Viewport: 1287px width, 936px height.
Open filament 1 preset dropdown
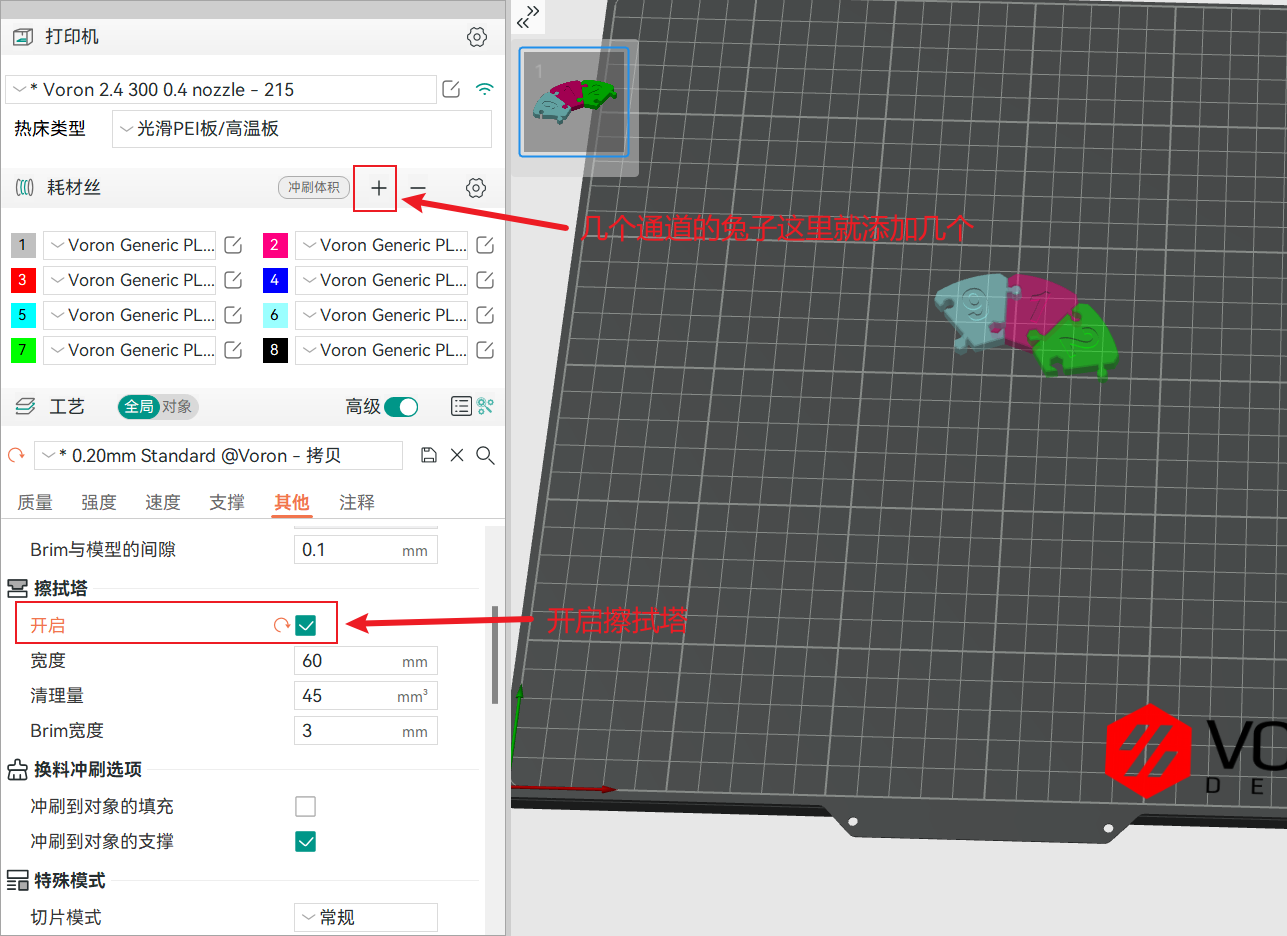click(x=129, y=245)
